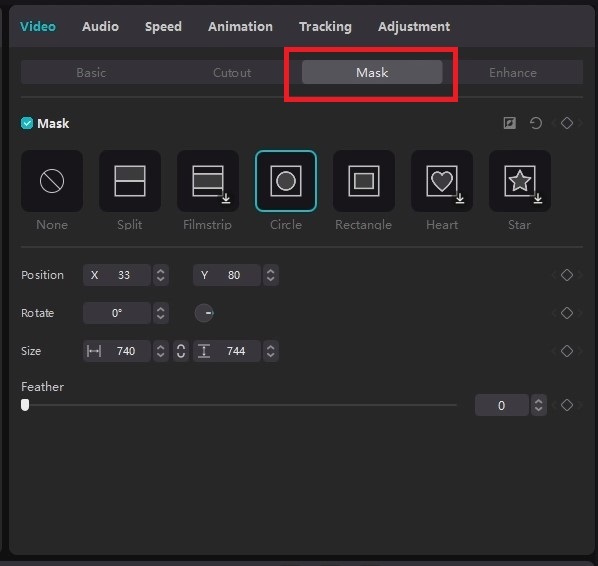Viewport: 598px width, 566px height.
Task: Choose the Rectangle mask shape
Action: pos(364,181)
